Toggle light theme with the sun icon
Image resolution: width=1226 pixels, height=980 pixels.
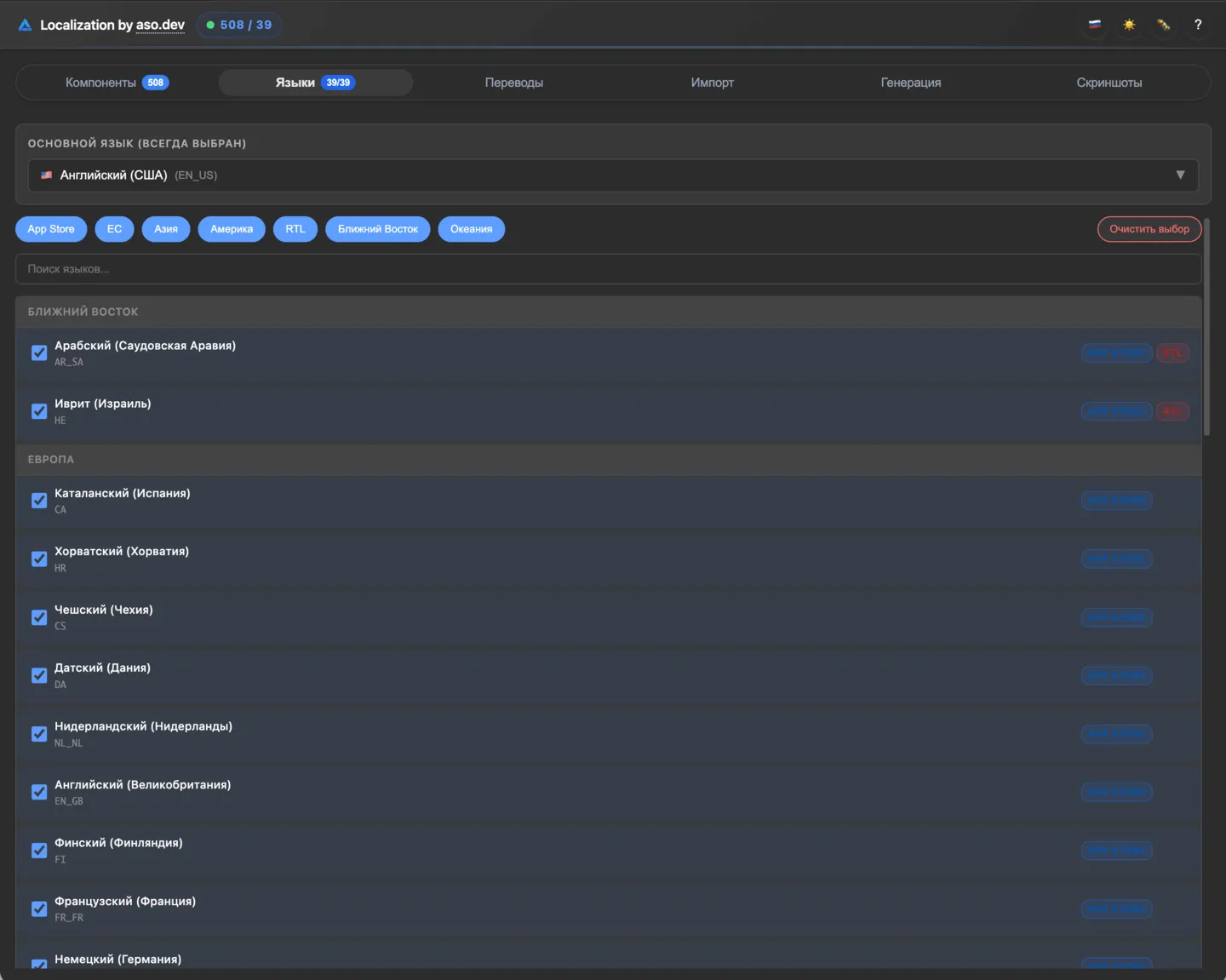(x=1129, y=25)
